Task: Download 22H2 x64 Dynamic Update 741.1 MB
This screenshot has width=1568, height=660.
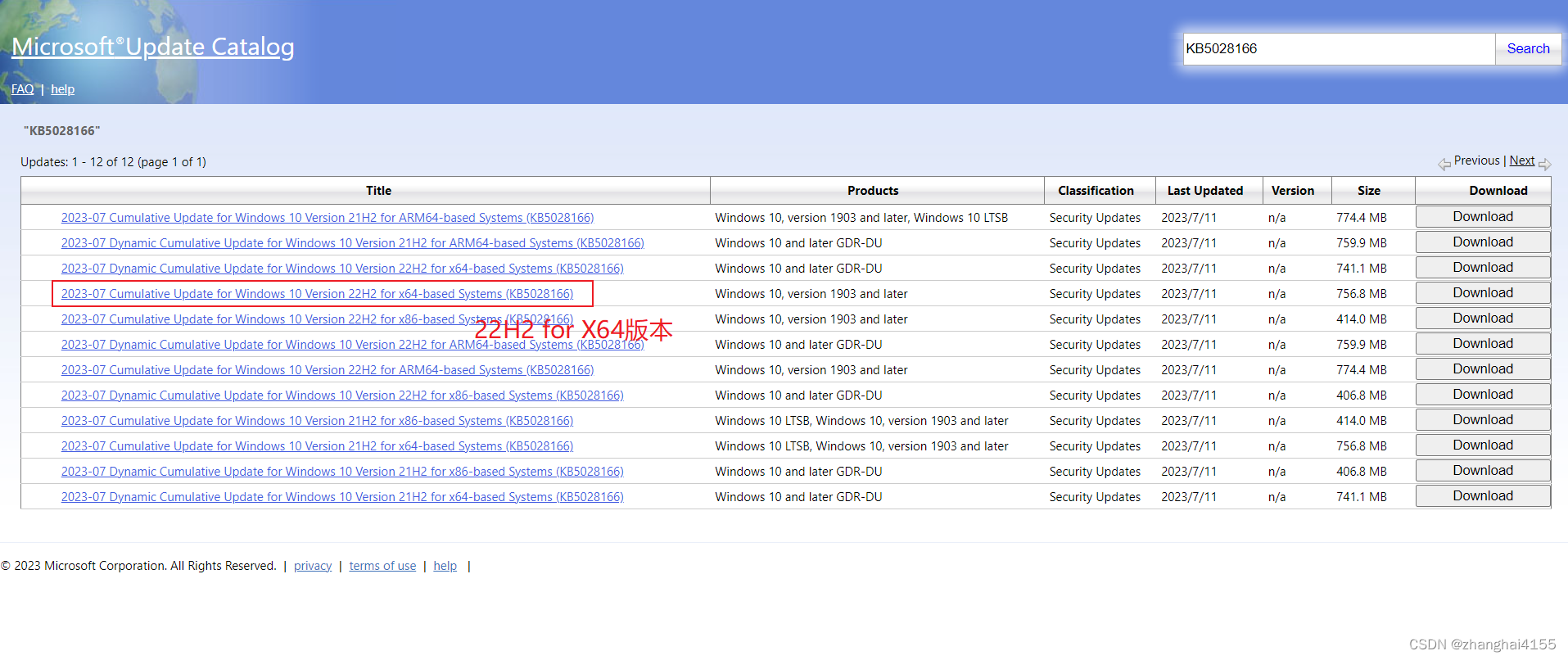Action: click(1483, 268)
